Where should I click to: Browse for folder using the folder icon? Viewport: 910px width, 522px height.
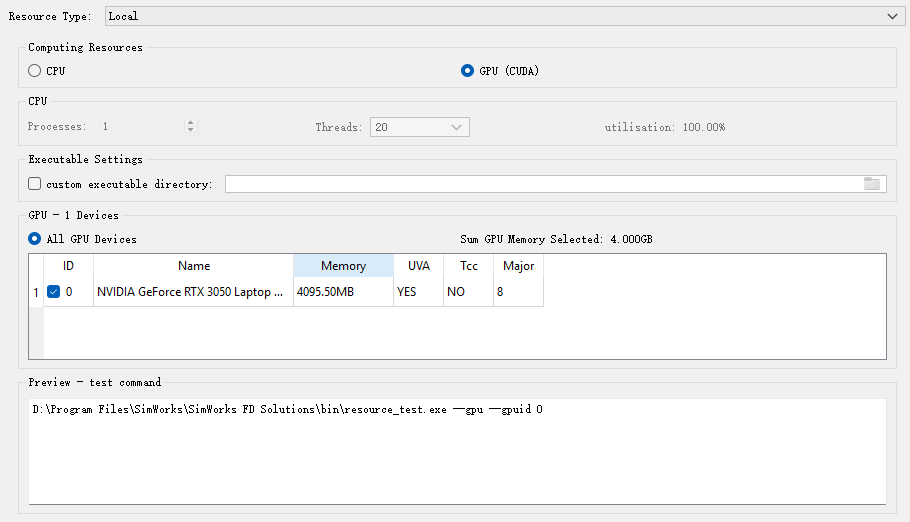click(x=872, y=184)
